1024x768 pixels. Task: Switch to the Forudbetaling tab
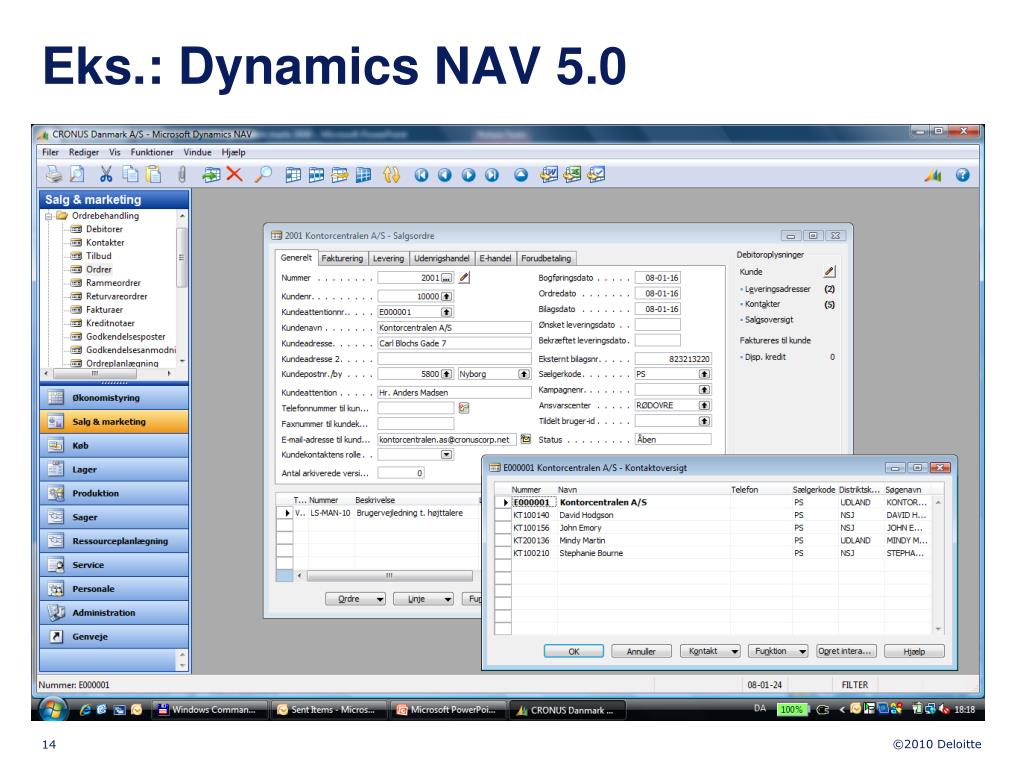[546, 258]
